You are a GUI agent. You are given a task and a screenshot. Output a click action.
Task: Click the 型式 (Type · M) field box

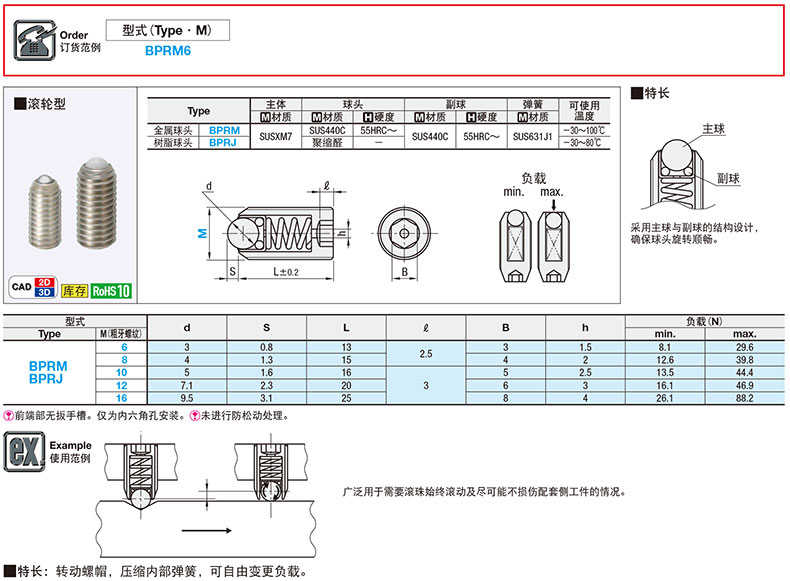point(167,30)
